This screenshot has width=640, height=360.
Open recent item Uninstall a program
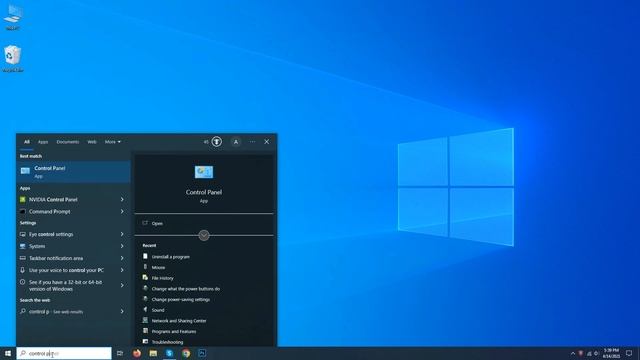pyautogui.click(x=171, y=257)
